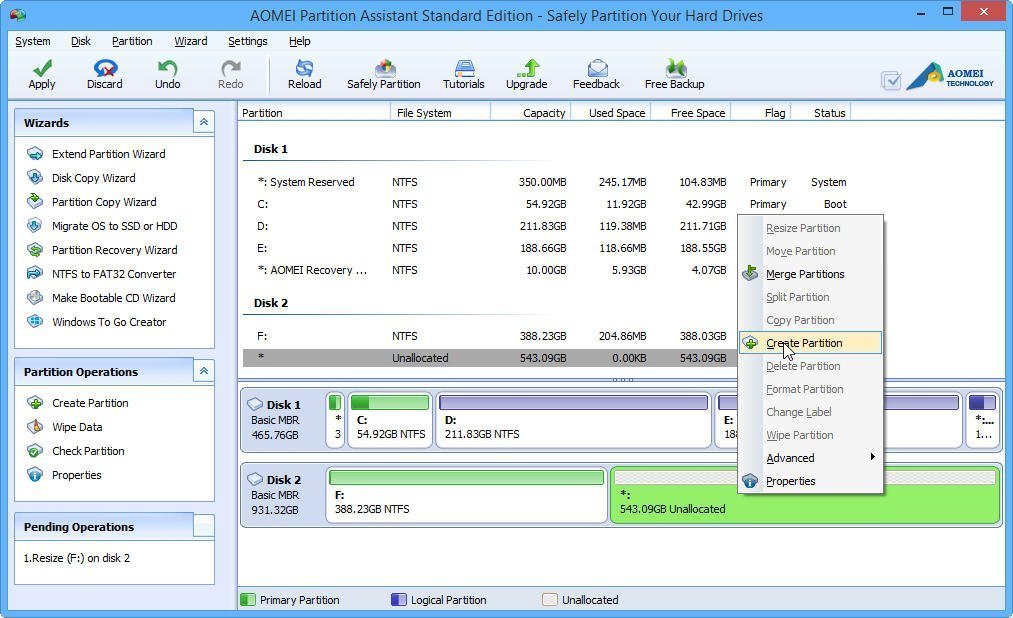
Task: Select the F: partition row in list
Action: coord(490,336)
